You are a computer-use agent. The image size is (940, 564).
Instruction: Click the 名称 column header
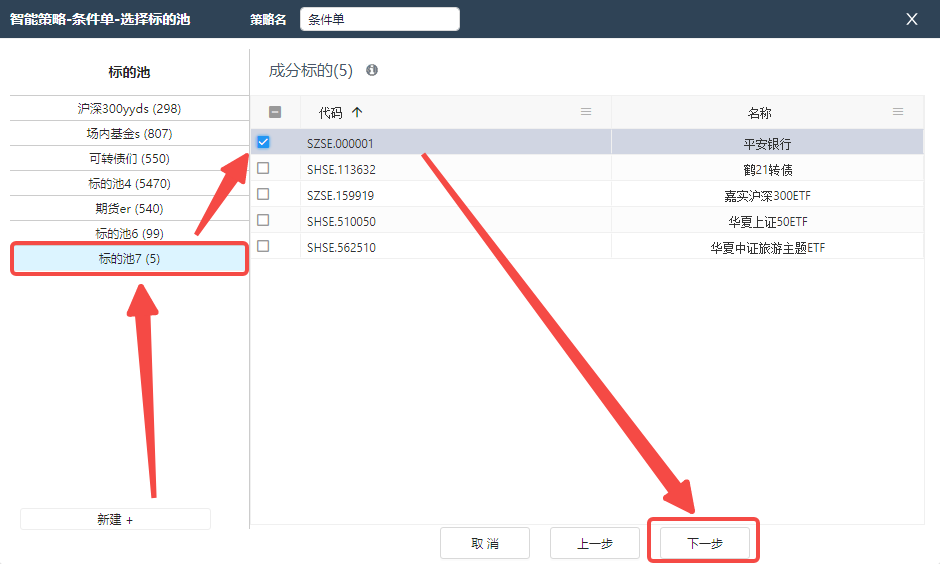click(767, 112)
